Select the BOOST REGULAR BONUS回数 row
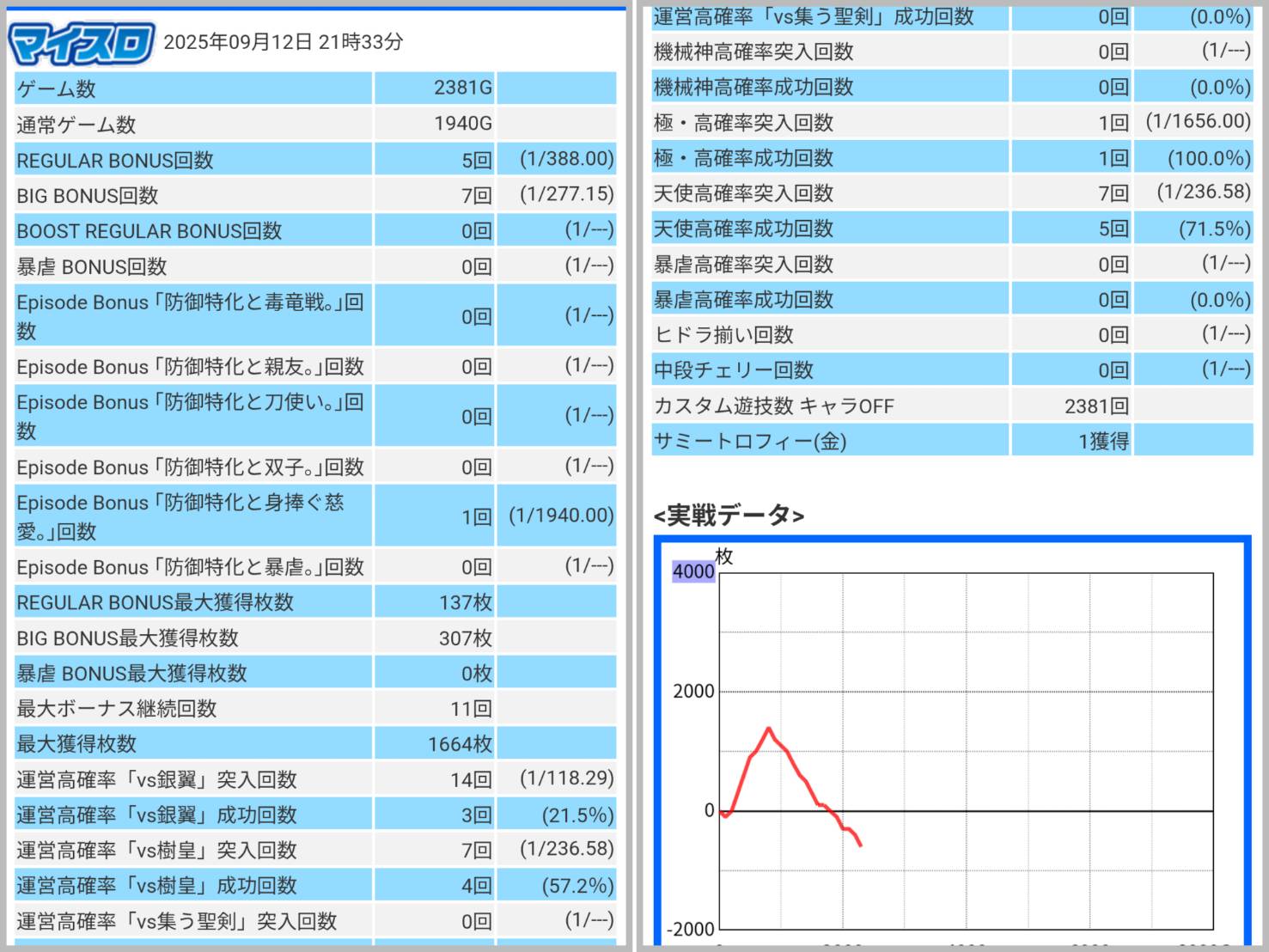The height and width of the screenshot is (952, 1269). point(149,231)
